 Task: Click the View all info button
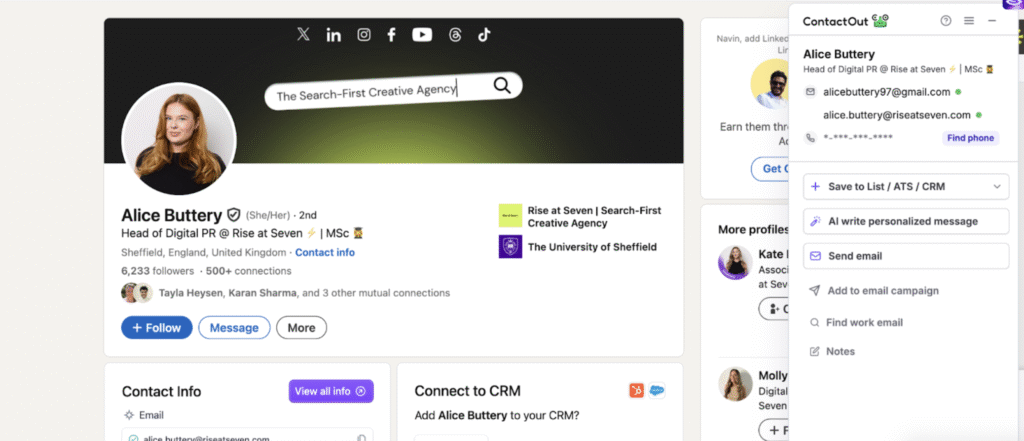[x=331, y=391]
